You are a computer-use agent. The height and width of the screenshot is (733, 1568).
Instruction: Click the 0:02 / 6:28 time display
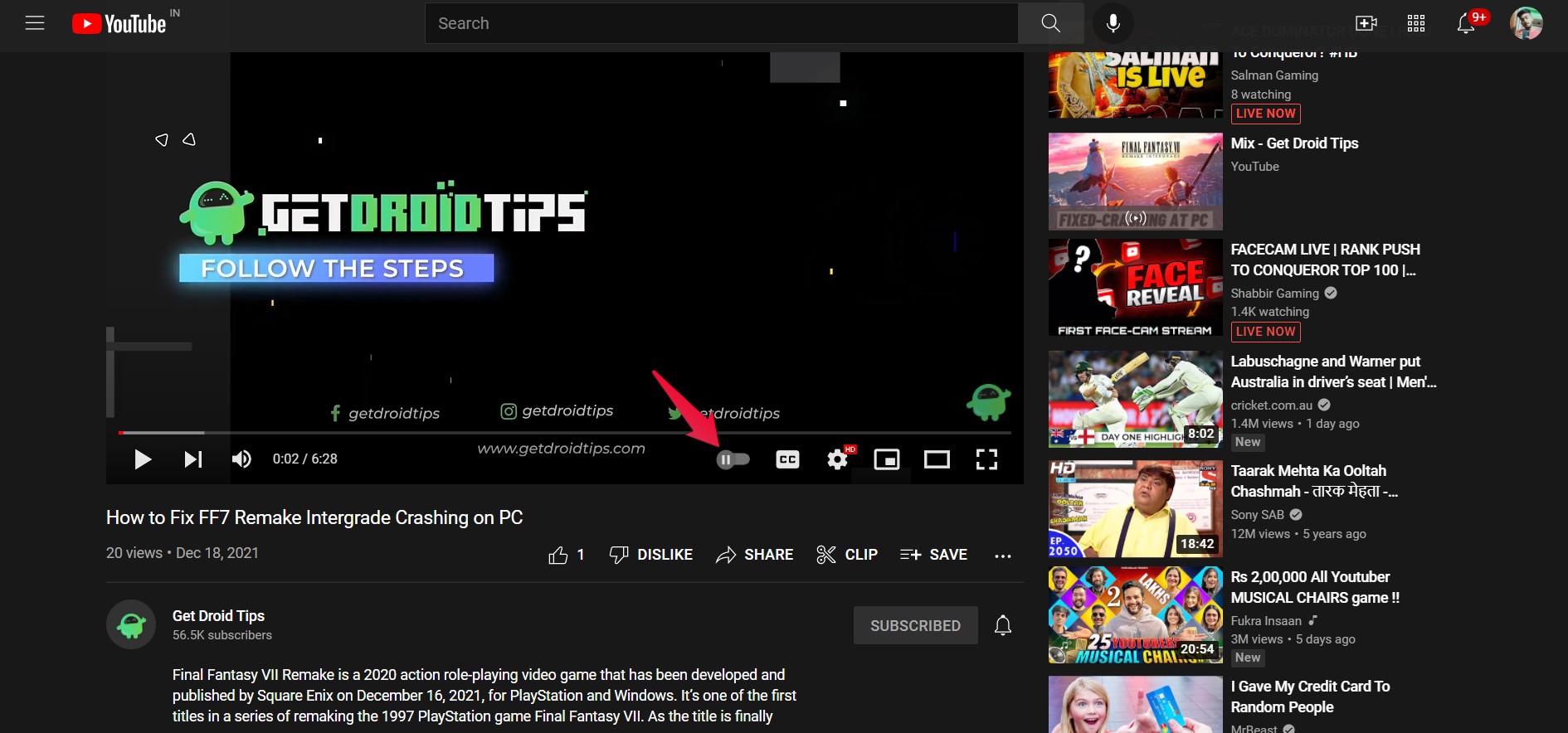pyautogui.click(x=305, y=459)
